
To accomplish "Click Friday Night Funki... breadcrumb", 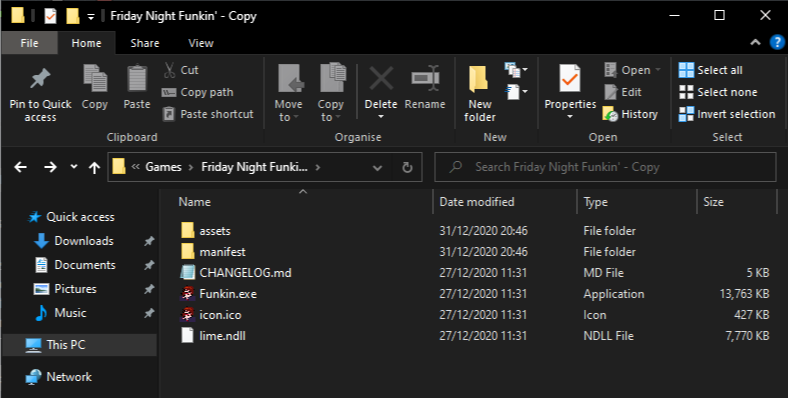I will [254, 167].
